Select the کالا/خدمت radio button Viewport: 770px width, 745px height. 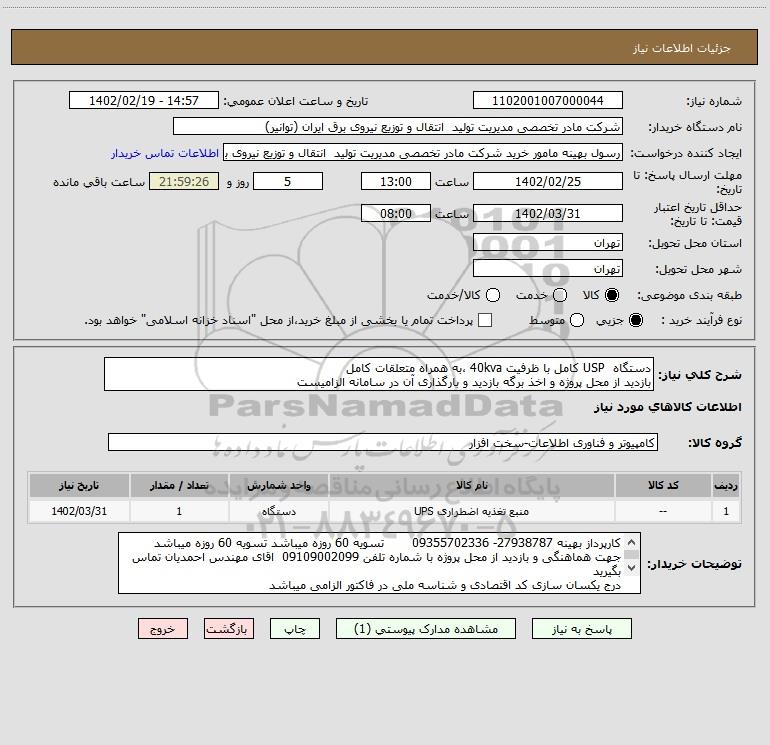pyautogui.click(x=493, y=295)
